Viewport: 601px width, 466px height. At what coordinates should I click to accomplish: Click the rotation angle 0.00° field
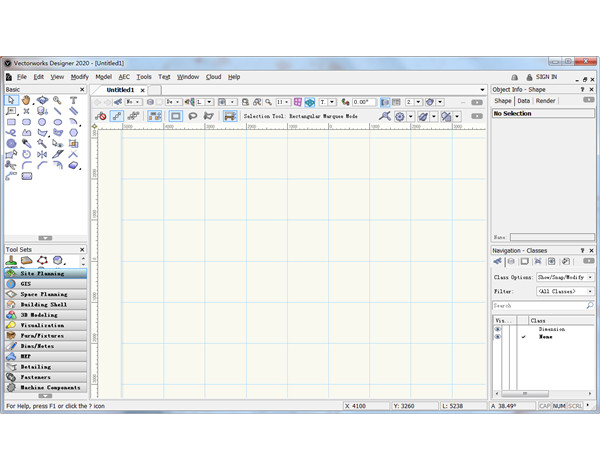(x=364, y=102)
